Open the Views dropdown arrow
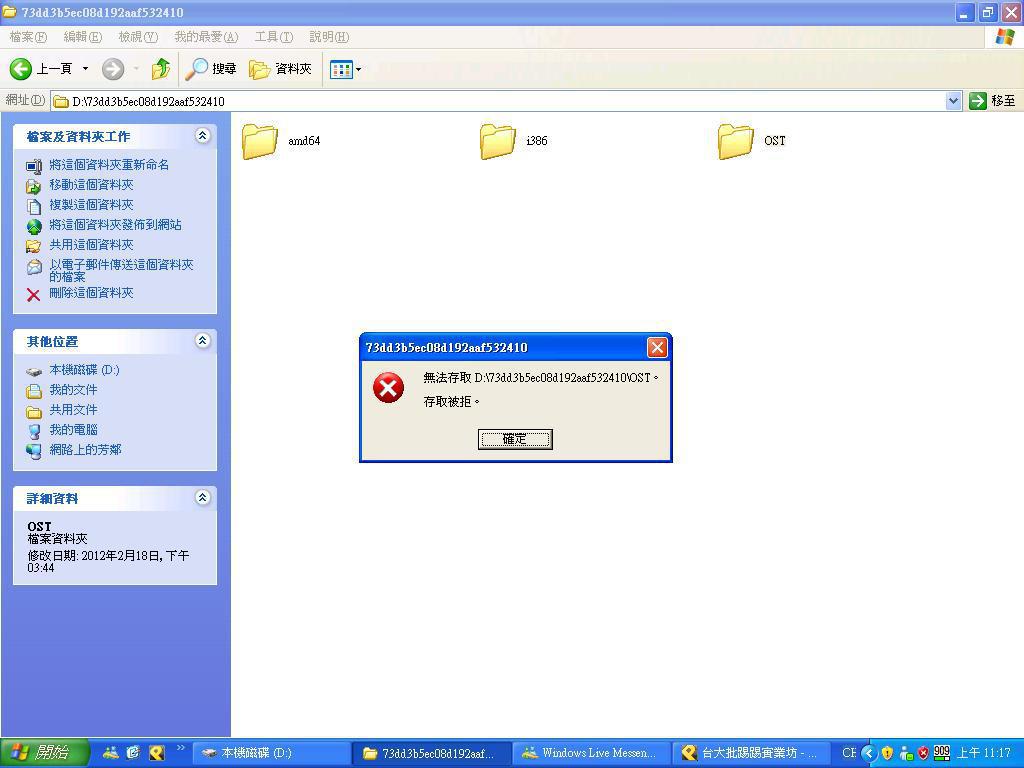The height and width of the screenshot is (768, 1024). tap(359, 69)
